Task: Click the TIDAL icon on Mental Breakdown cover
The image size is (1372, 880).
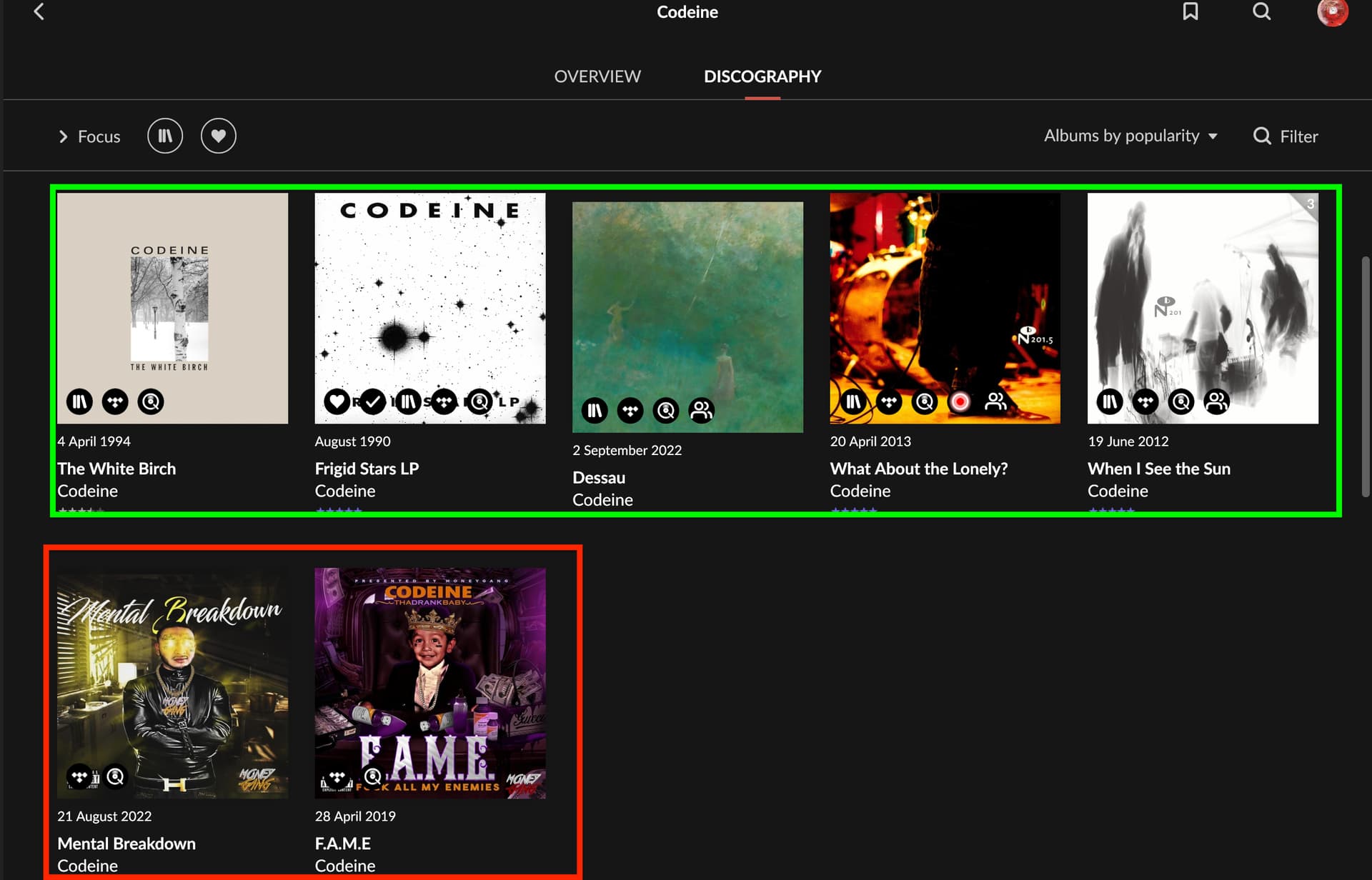Action: pos(79,776)
